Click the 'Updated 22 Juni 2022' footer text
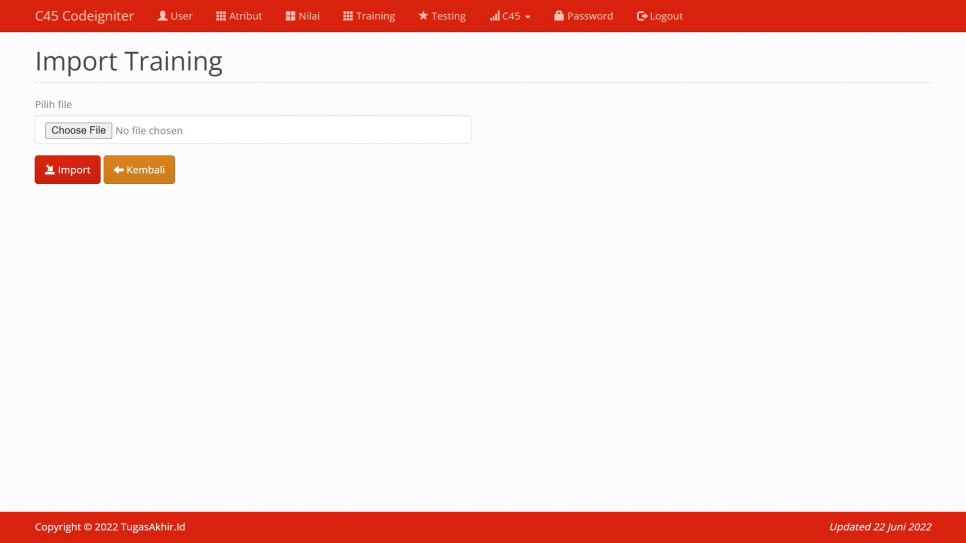The width and height of the screenshot is (966, 543). 879,527
